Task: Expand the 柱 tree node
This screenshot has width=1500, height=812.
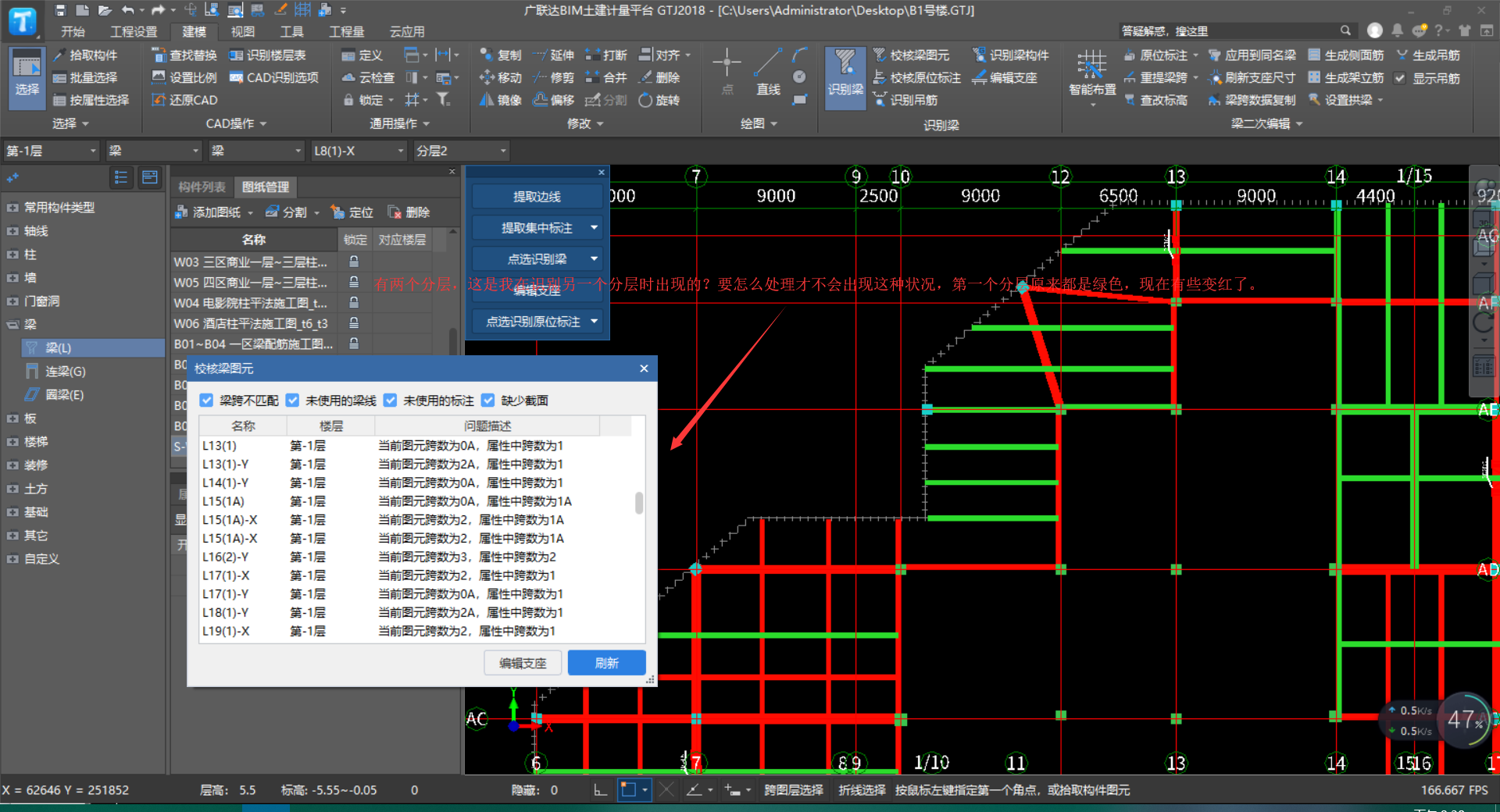Action: coord(12,255)
